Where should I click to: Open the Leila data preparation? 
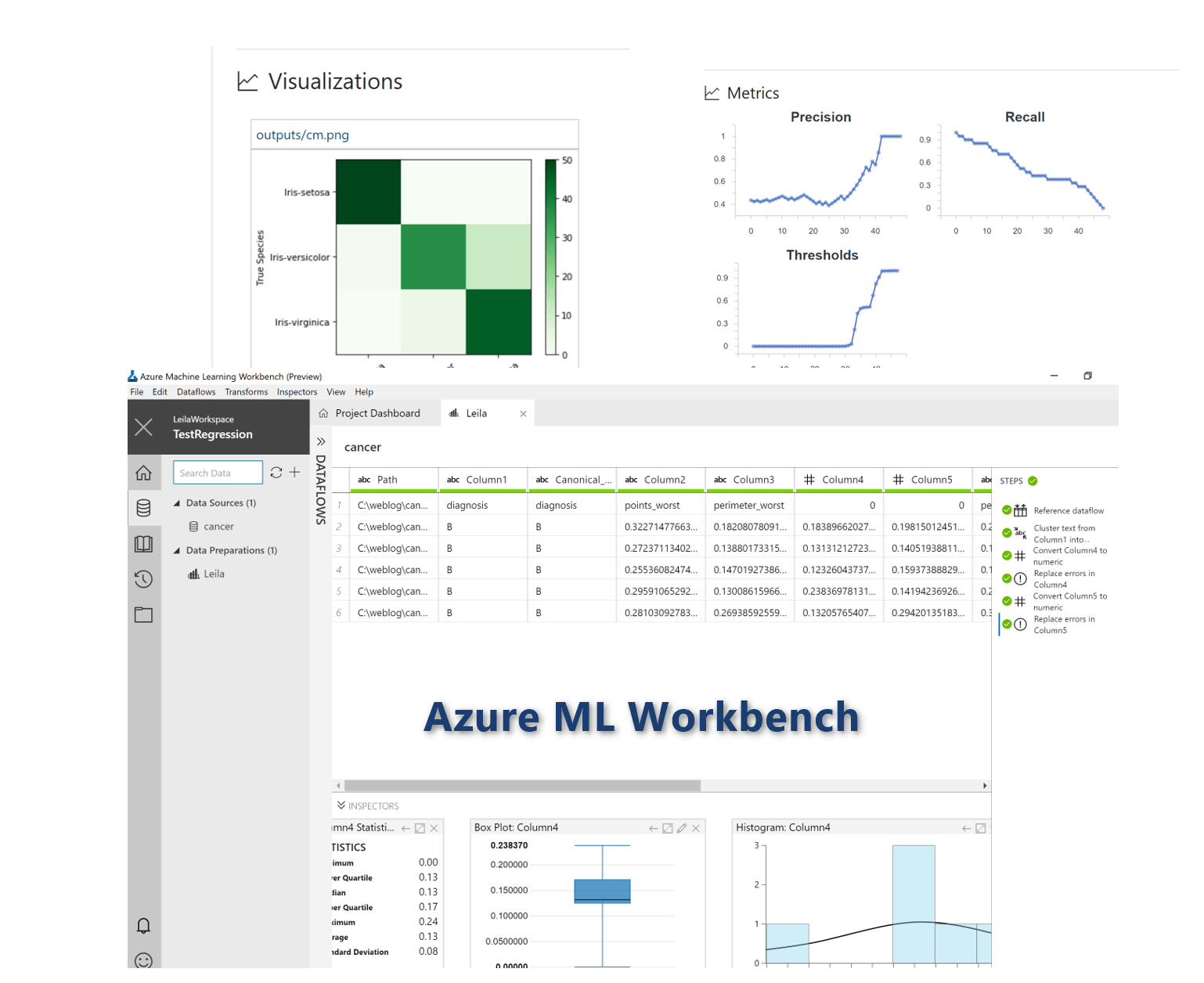pos(214,574)
